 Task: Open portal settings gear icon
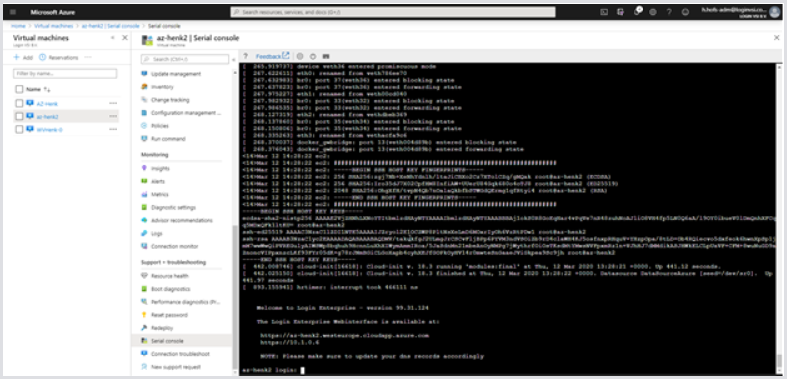pyautogui.click(x=652, y=12)
